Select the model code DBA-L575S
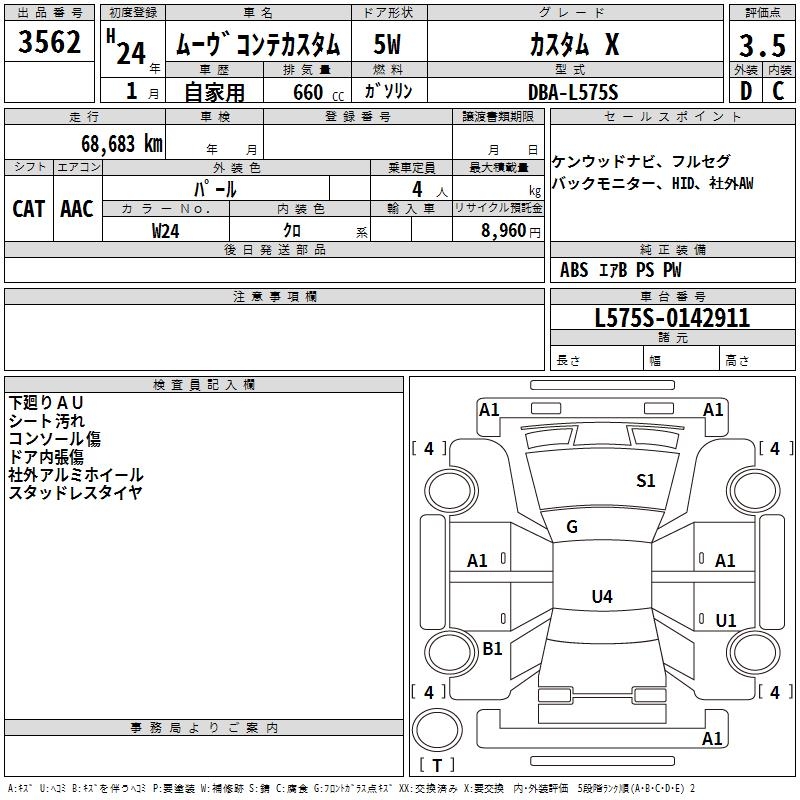This screenshot has height=800, width=800. coord(574,92)
